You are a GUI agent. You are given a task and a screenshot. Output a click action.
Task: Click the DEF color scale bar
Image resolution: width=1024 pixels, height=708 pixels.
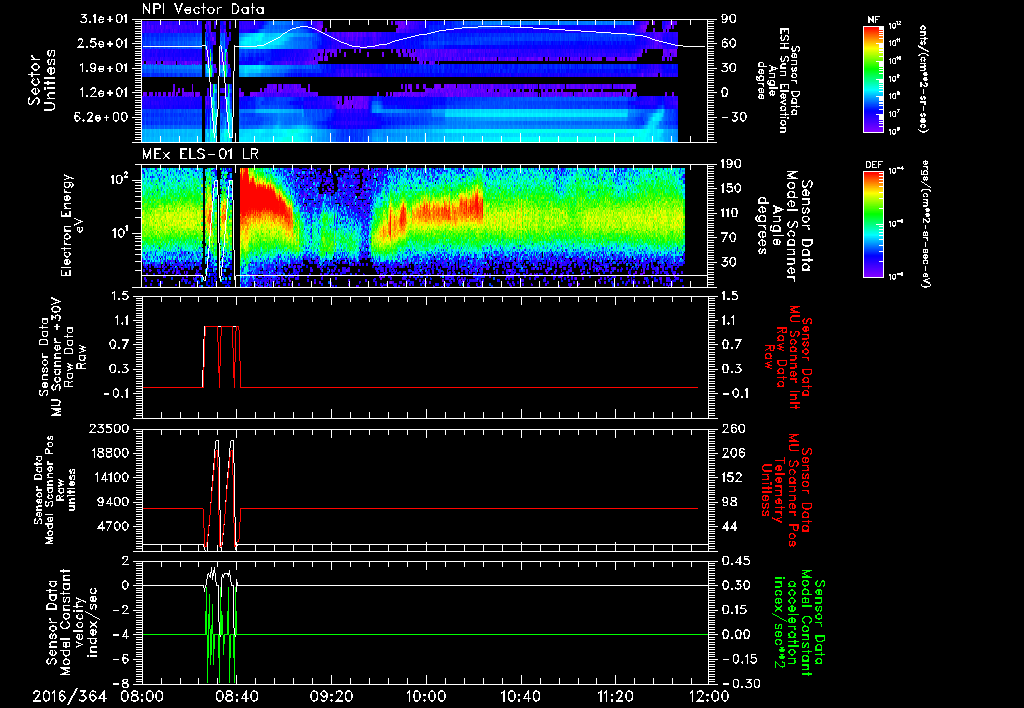tap(874, 224)
